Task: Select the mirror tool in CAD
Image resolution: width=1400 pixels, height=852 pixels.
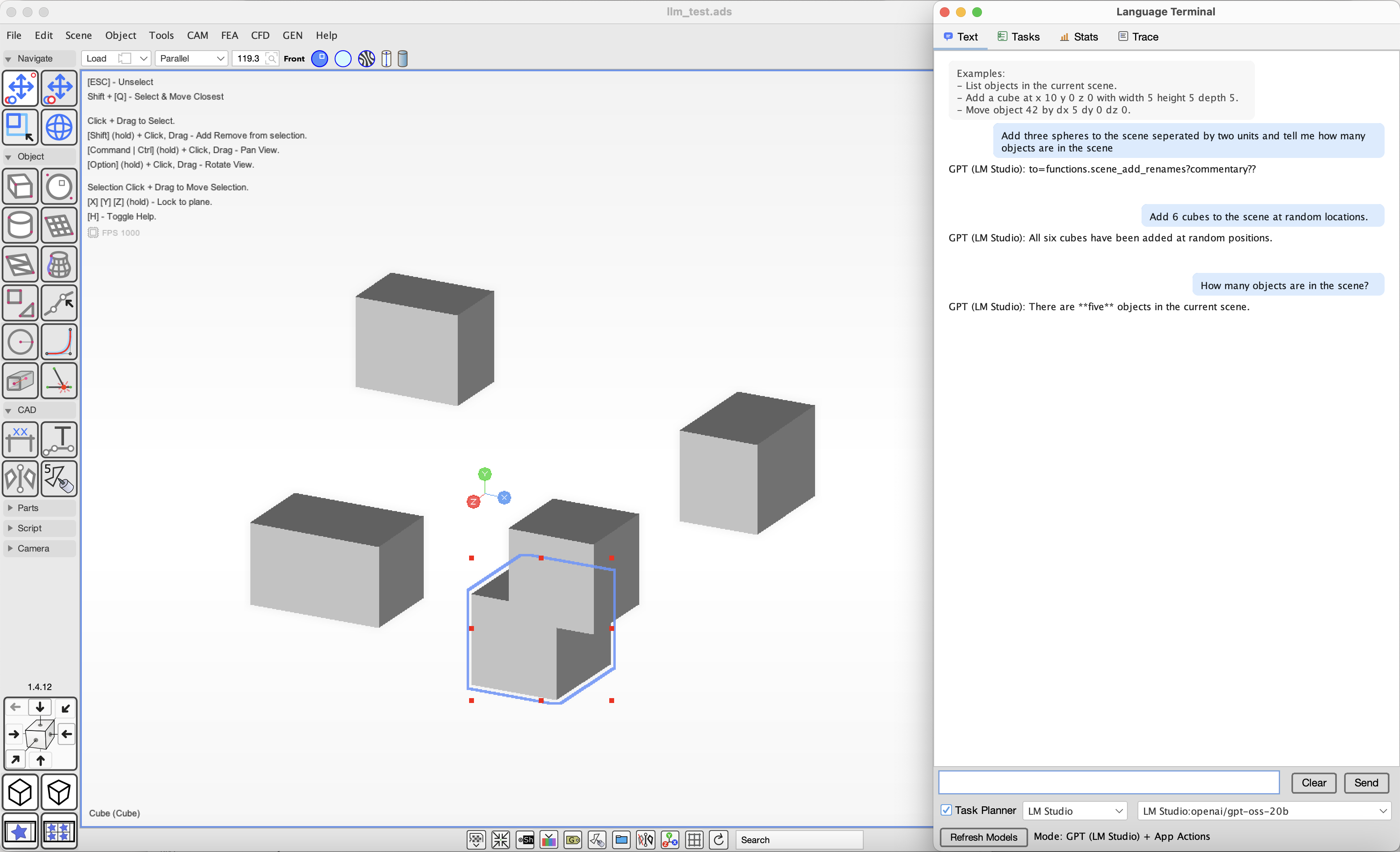Action: [x=20, y=478]
